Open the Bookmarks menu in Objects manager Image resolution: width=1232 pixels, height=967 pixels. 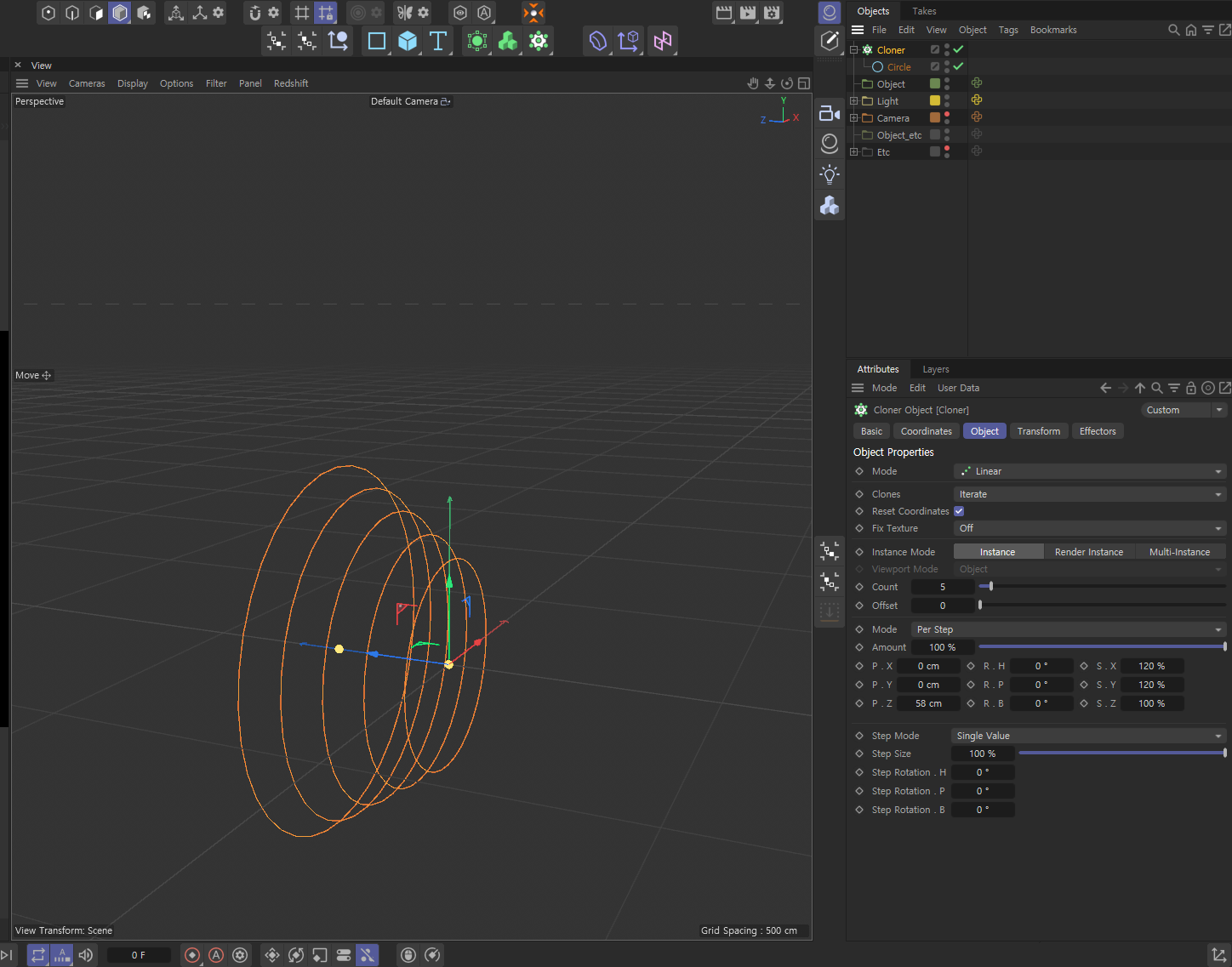click(x=1053, y=30)
